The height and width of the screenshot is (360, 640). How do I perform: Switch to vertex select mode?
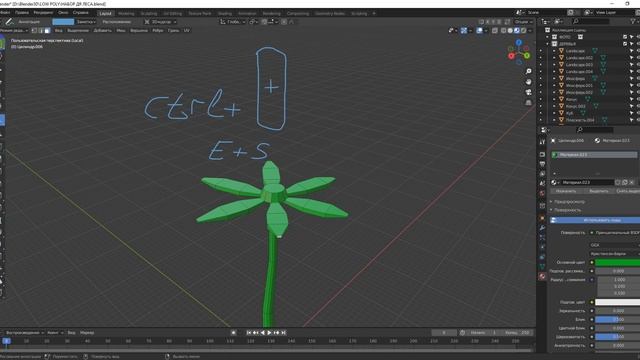pos(34,31)
